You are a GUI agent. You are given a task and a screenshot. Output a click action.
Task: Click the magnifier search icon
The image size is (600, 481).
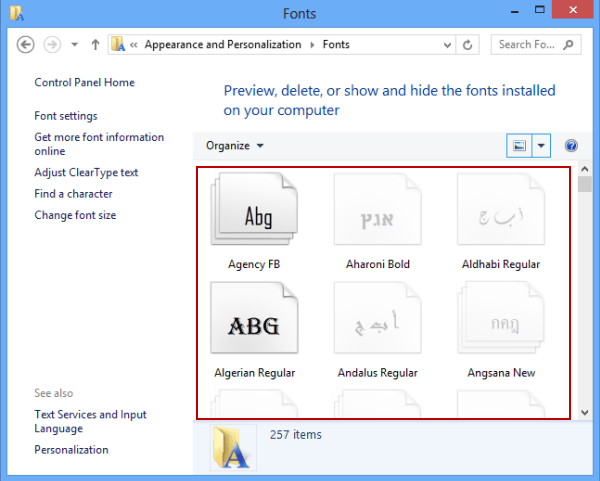[x=568, y=45]
